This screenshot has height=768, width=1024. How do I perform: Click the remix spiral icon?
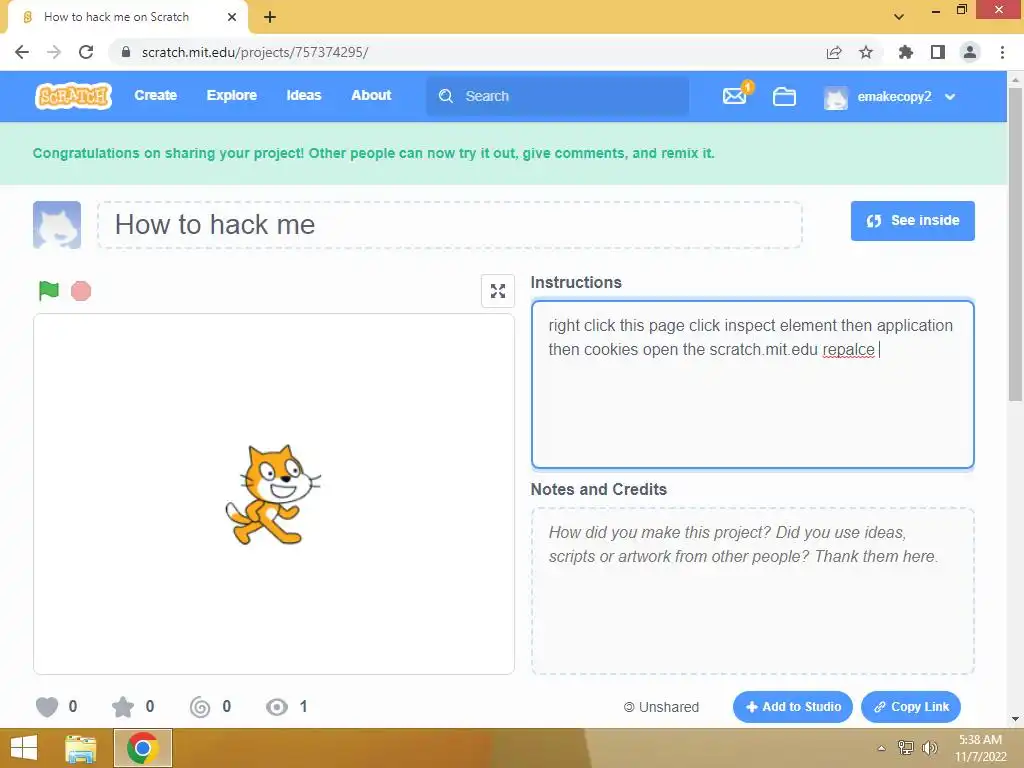pyautogui.click(x=200, y=707)
